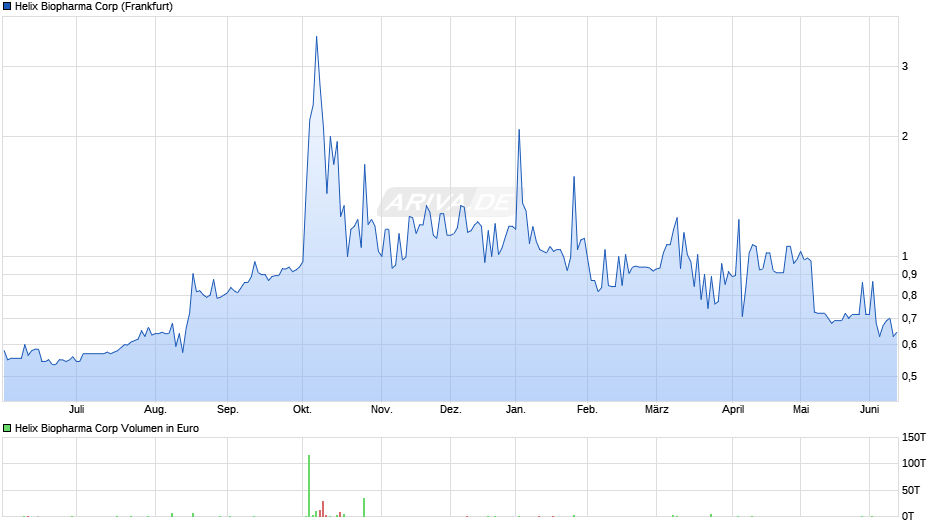This screenshot has width=940, height=526.
Task: Click the volume axis value '100T'
Action: click(914, 464)
